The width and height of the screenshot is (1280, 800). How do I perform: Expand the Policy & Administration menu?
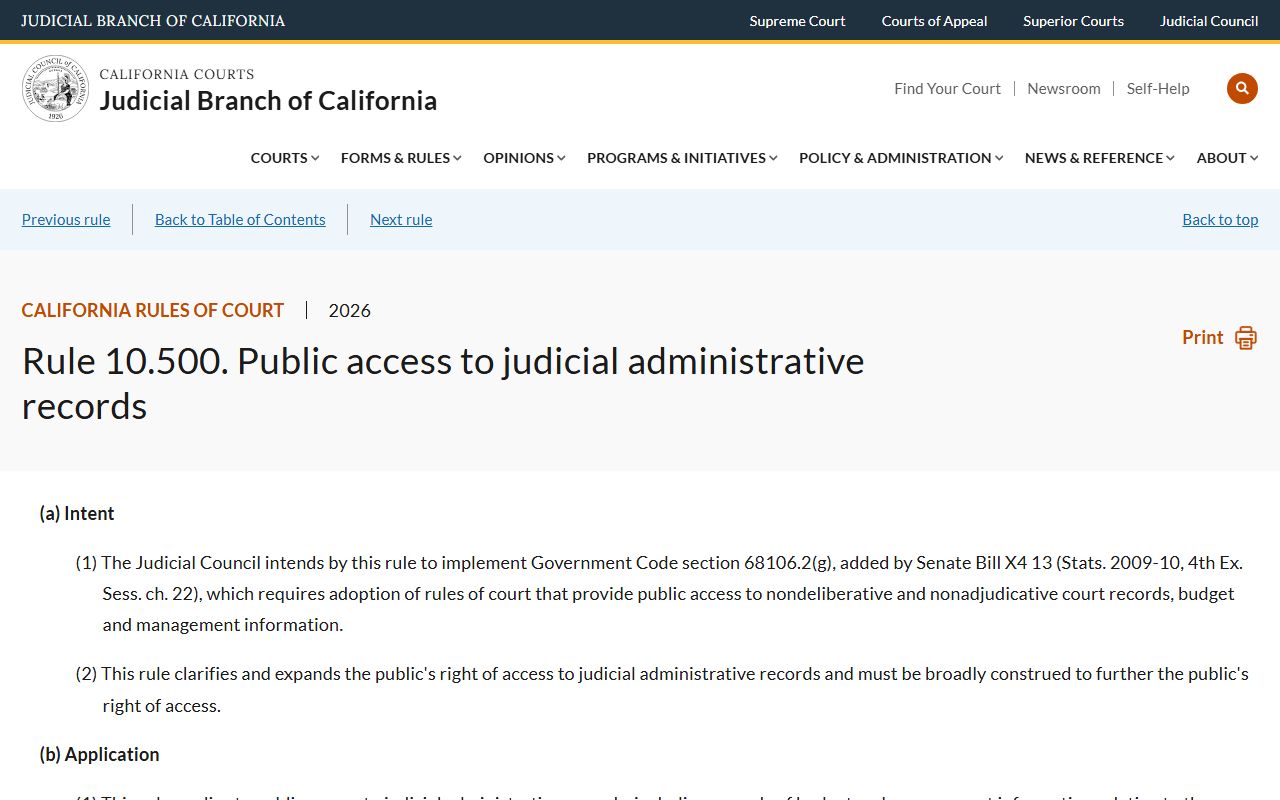pos(901,158)
